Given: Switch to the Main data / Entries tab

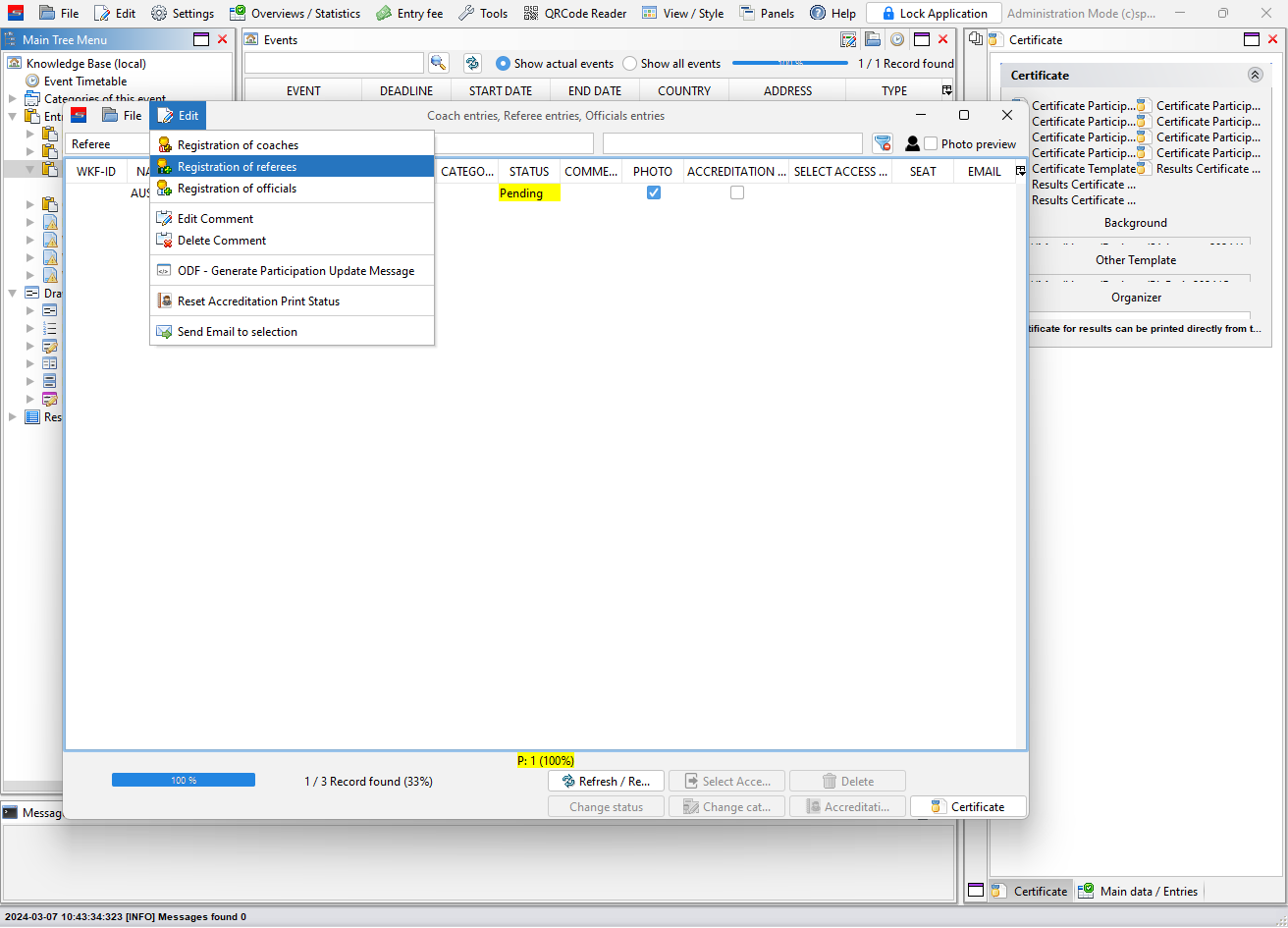Looking at the screenshot, I should tap(1138, 891).
